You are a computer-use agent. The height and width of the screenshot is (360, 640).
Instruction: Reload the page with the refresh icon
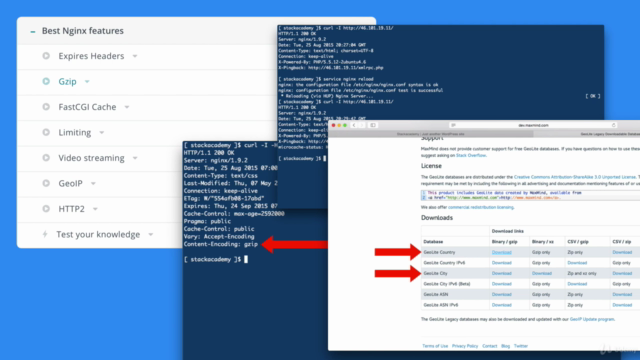[x=613, y=125]
